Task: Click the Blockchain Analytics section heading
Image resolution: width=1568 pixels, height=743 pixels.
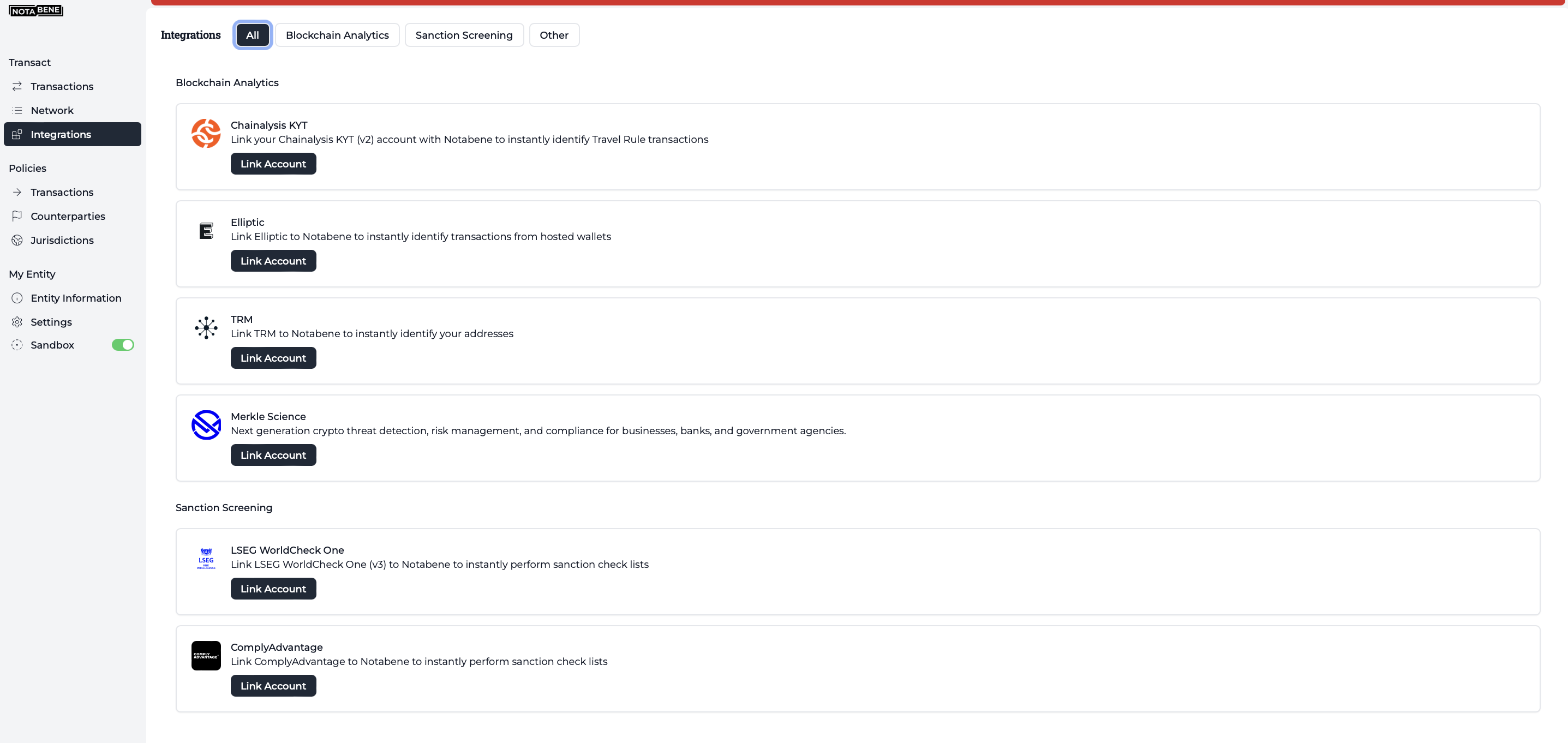Action: pyautogui.click(x=227, y=83)
